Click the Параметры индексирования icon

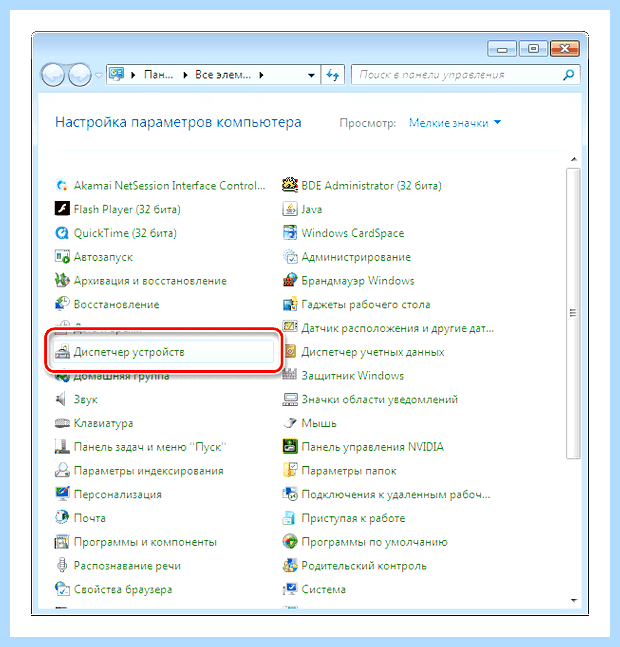(62, 470)
